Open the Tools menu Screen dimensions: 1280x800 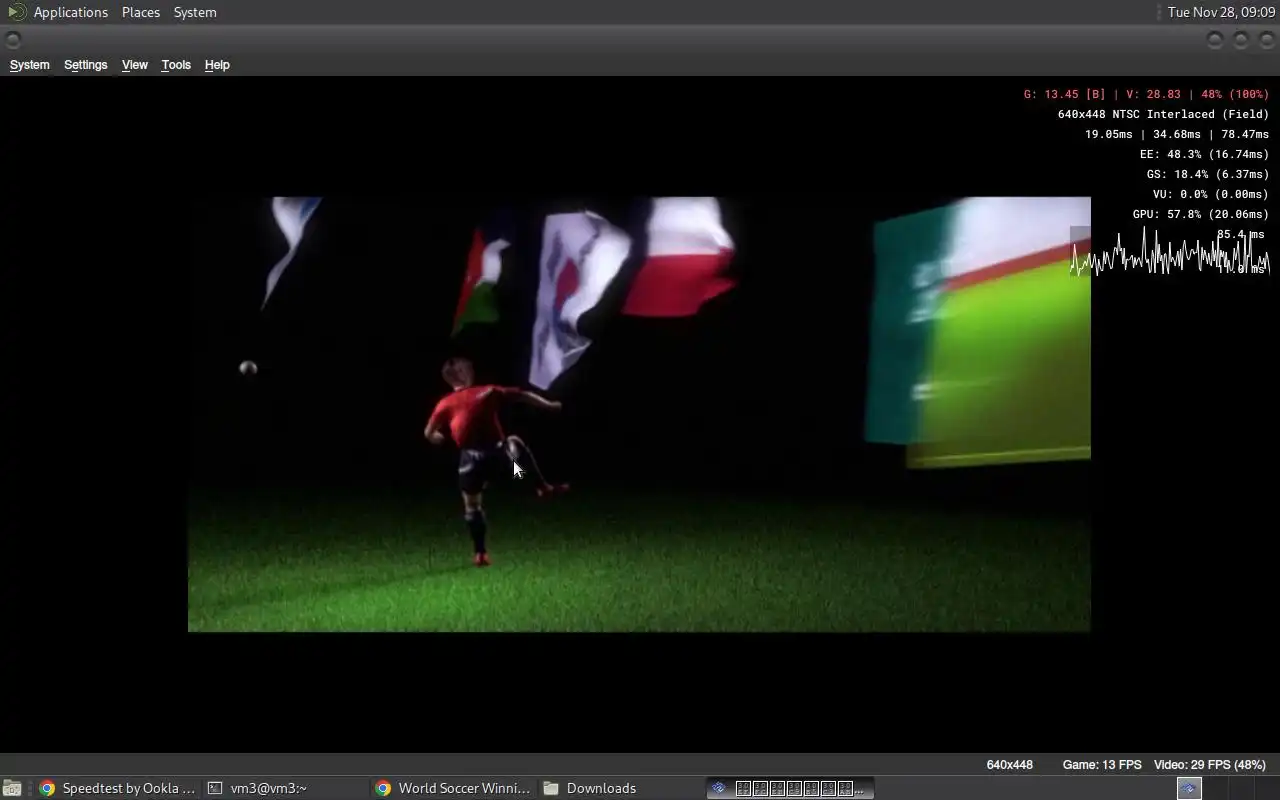tap(176, 65)
